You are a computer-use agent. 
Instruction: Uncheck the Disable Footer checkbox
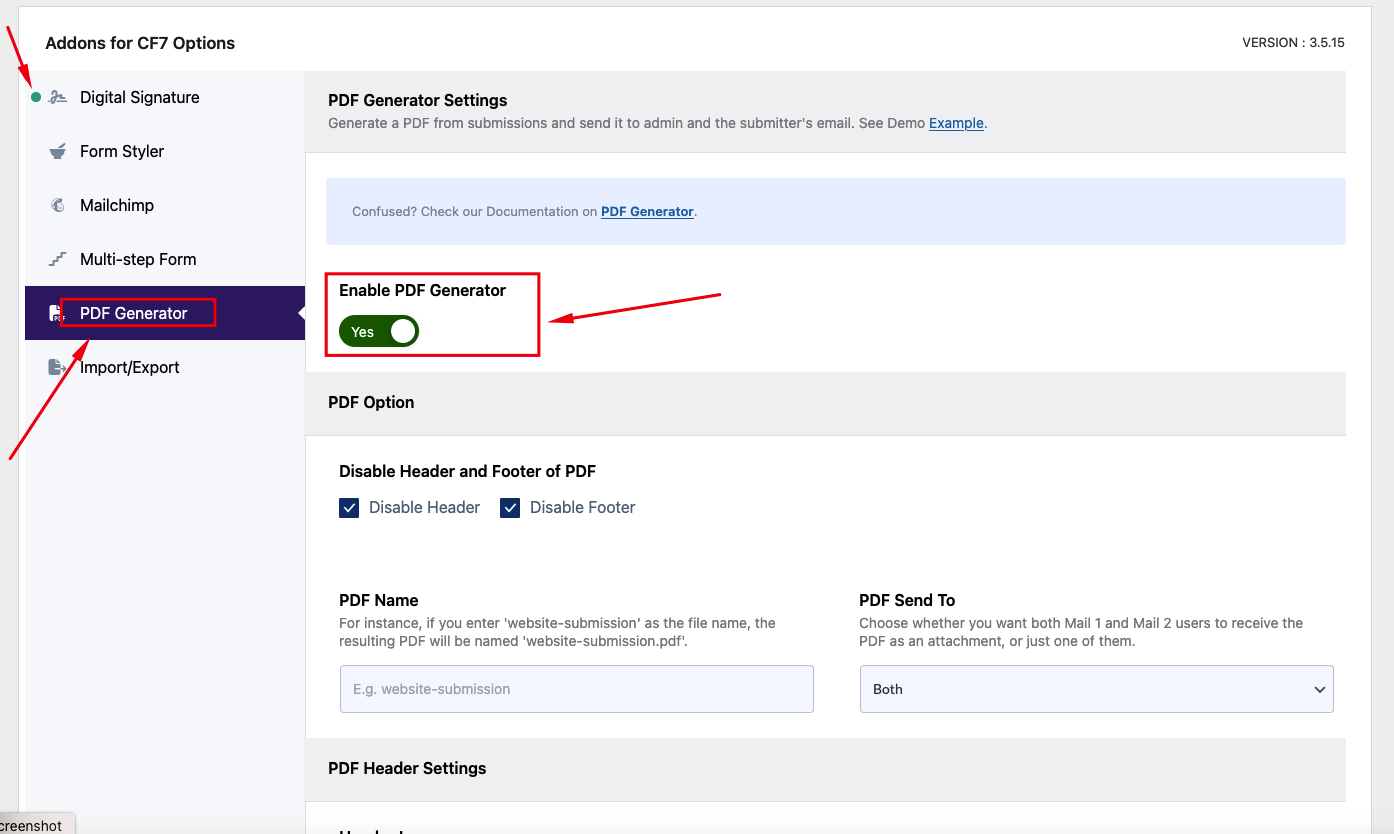pyautogui.click(x=510, y=508)
